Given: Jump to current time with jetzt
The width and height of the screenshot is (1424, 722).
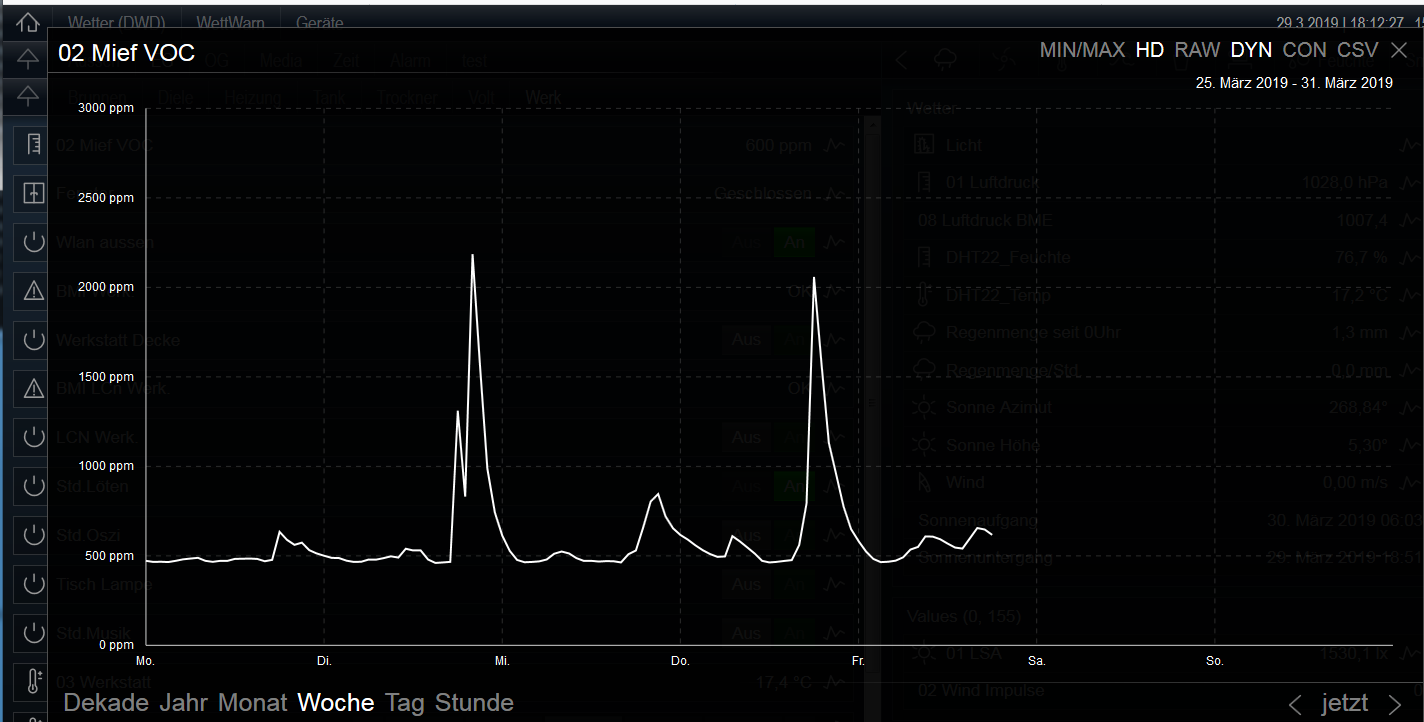Looking at the screenshot, I should (x=1344, y=704).
